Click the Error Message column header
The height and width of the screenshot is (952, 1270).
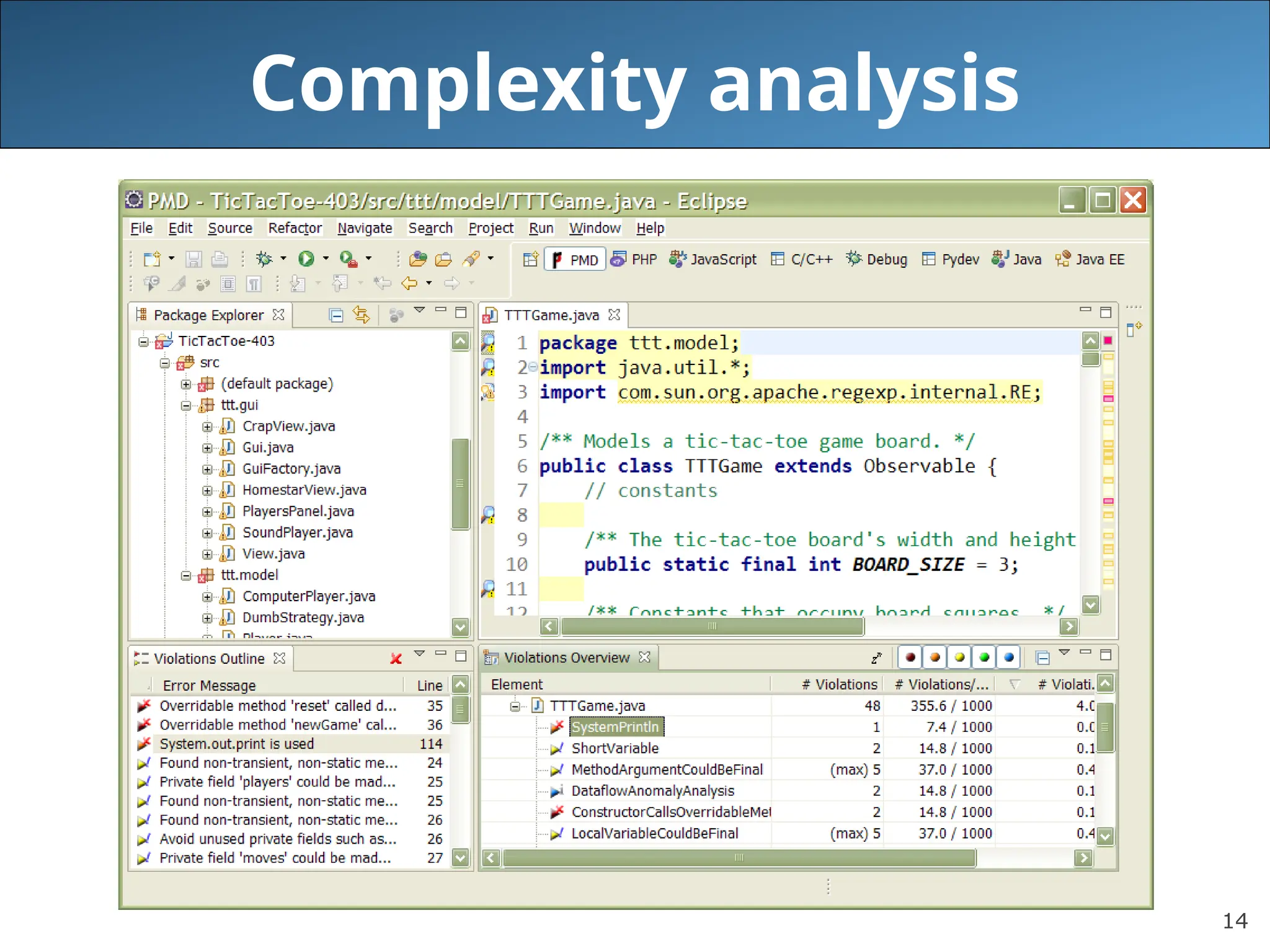[x=209, y=685]
